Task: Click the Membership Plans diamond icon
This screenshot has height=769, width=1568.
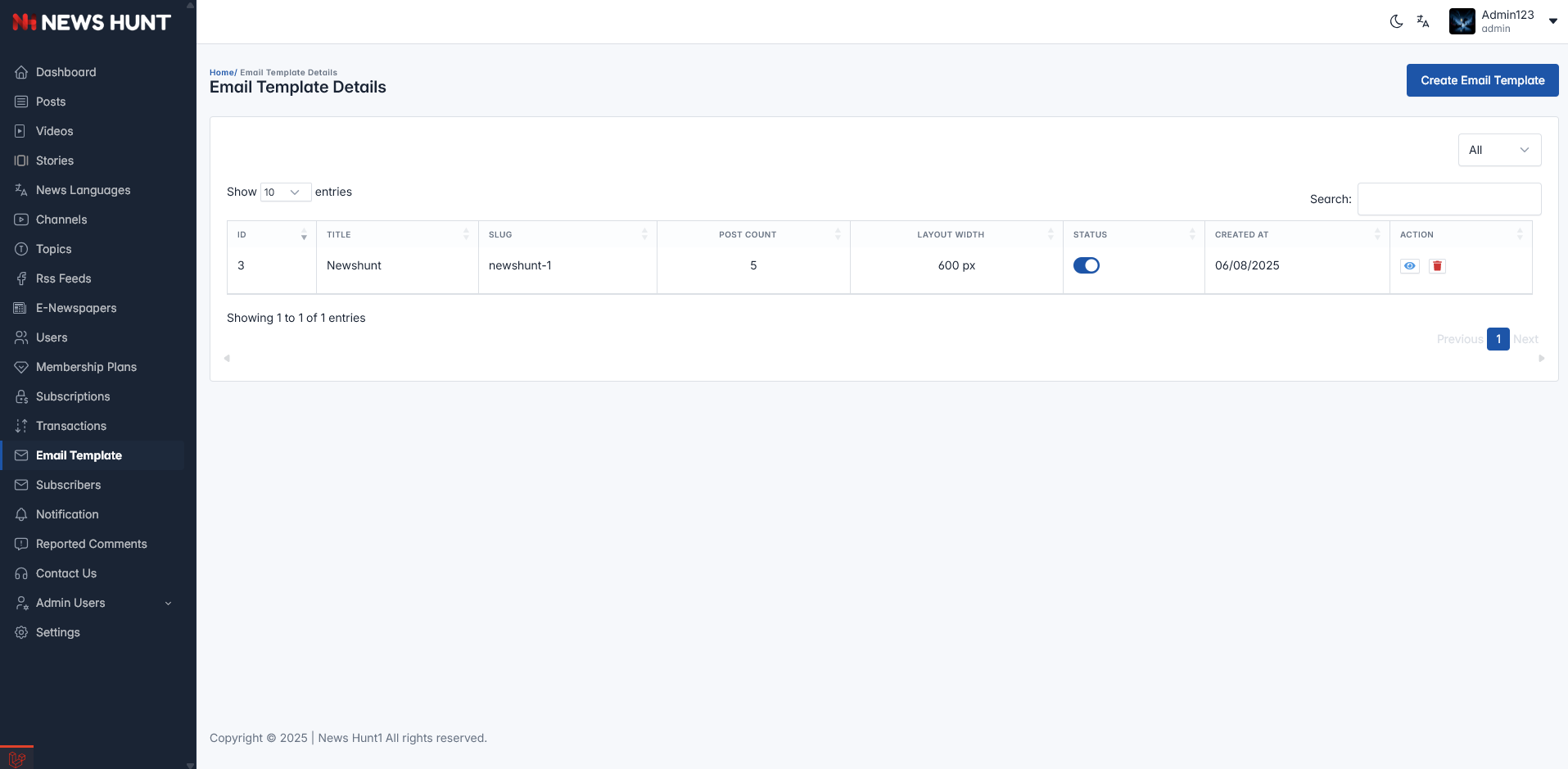Action: coord(21,367)
